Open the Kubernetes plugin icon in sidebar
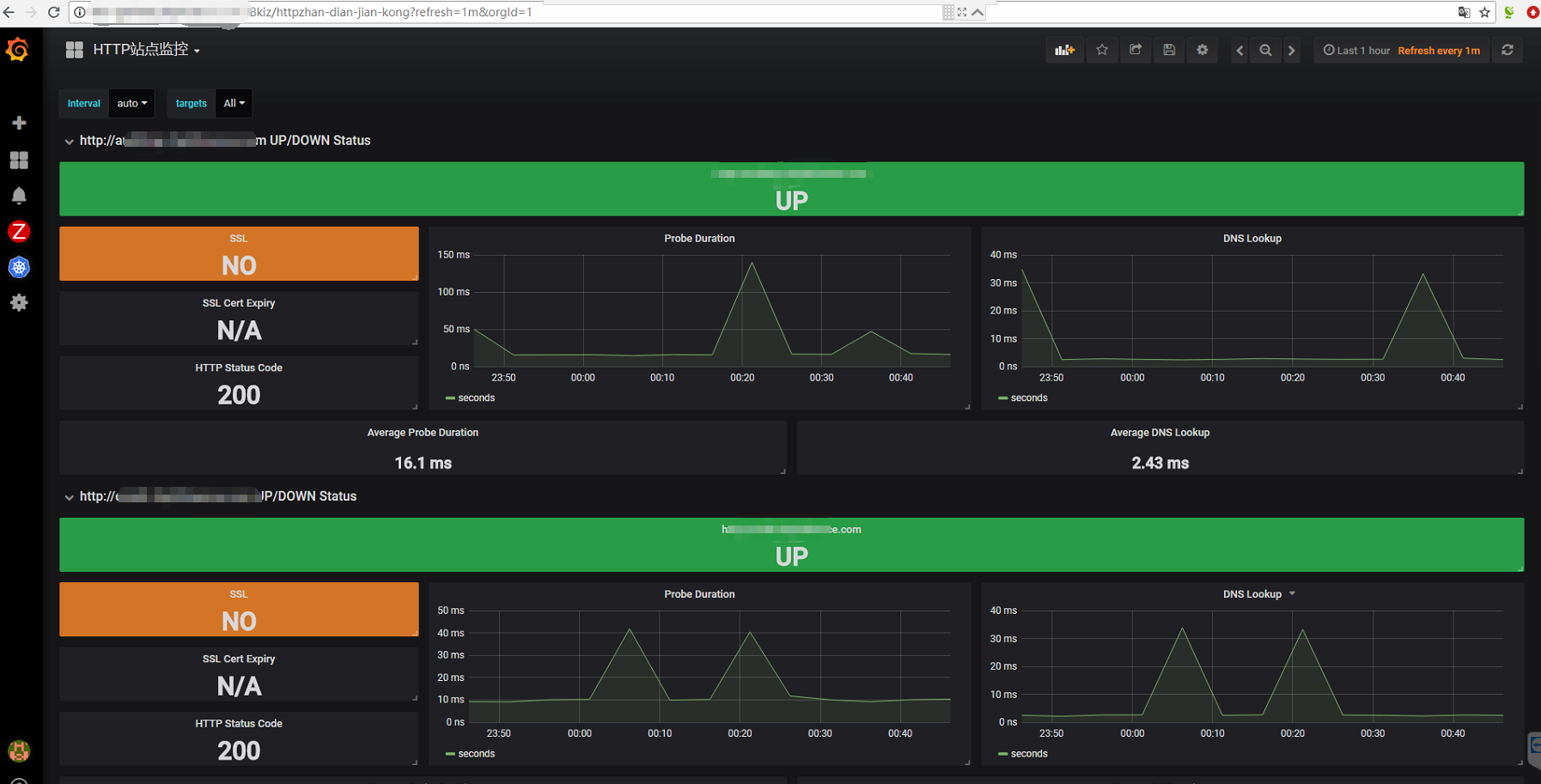Viewport: 1541px width, 784px height. [19, 267]
